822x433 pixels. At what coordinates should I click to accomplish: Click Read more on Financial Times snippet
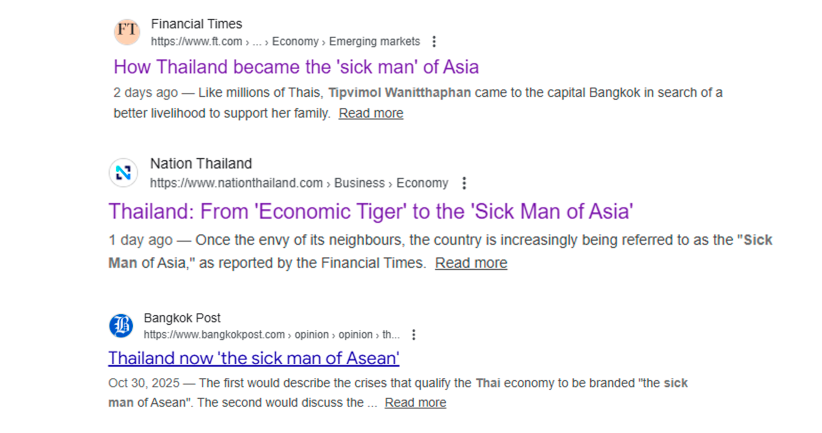371,114
